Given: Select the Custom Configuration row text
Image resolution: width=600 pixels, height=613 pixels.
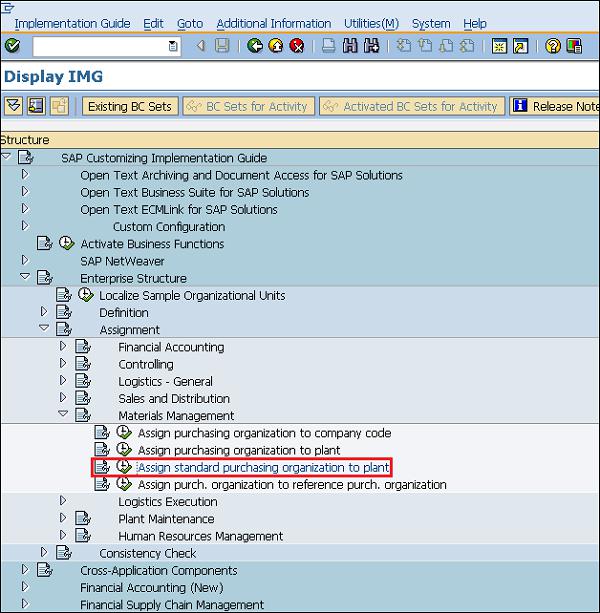Looking at the screenshot, I should click(169, 226).
